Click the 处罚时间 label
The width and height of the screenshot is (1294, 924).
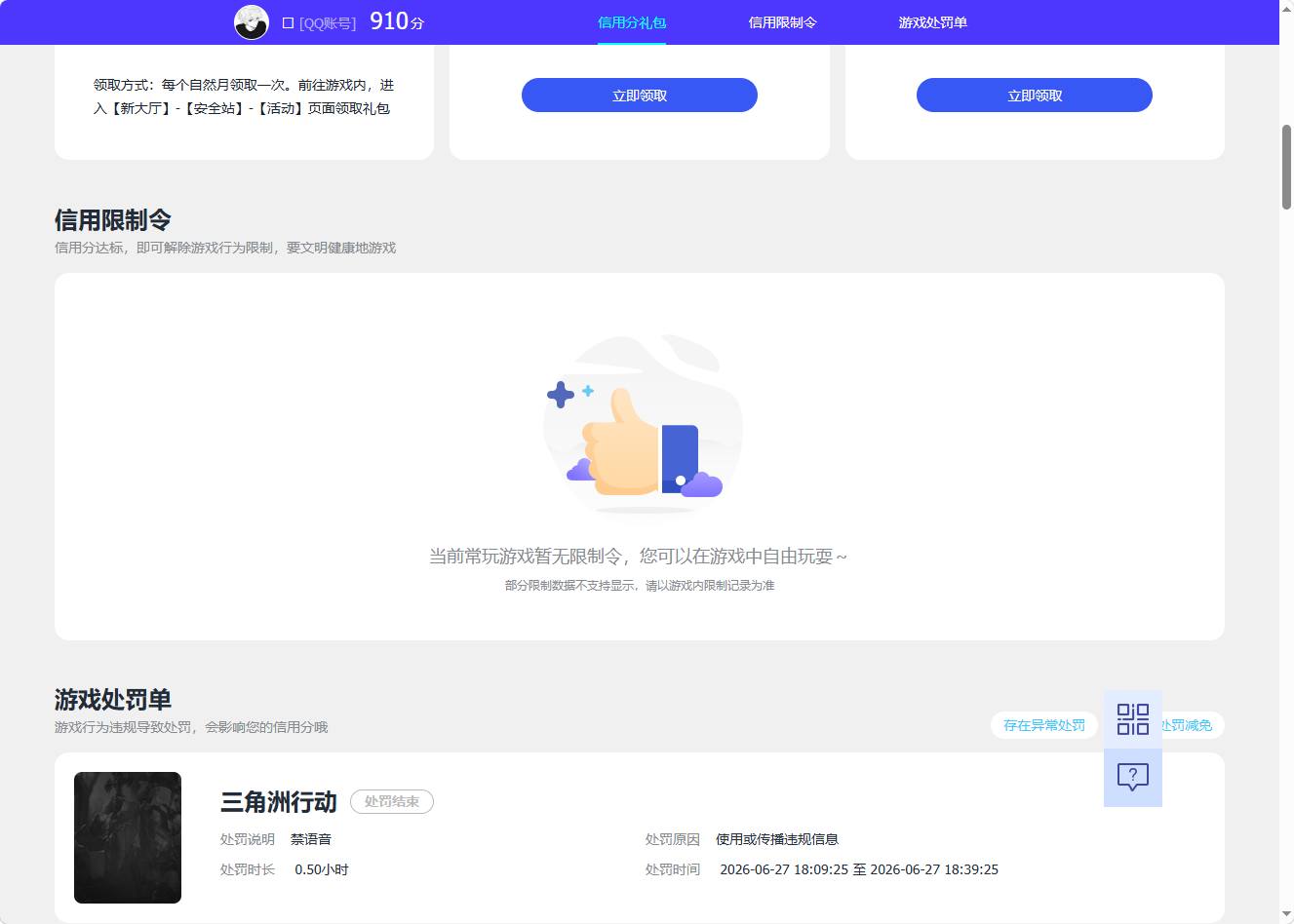click(673, 869)
